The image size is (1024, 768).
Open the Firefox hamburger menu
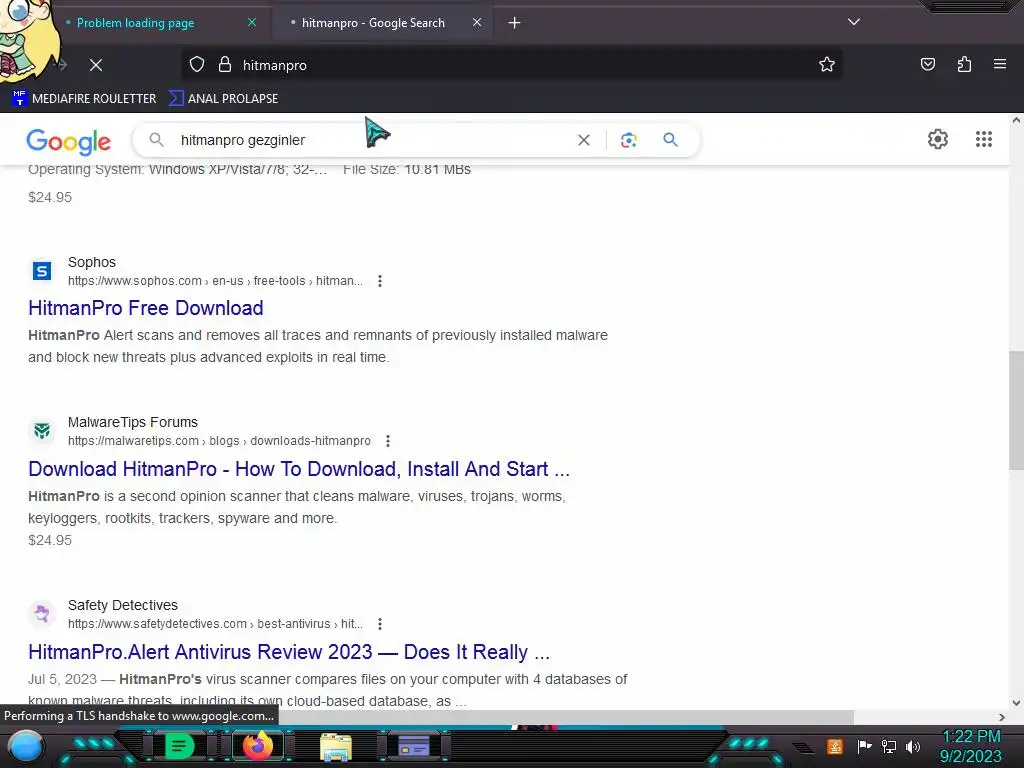(x=1000, y=64)
